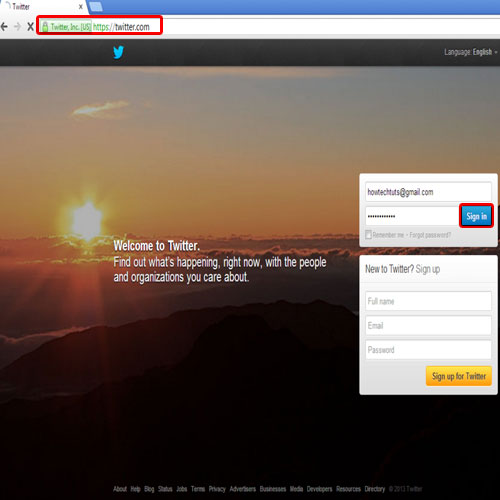This screenshot has height=500, width=500.
Task: Click the login email field
Action: (x=428, y=192)
